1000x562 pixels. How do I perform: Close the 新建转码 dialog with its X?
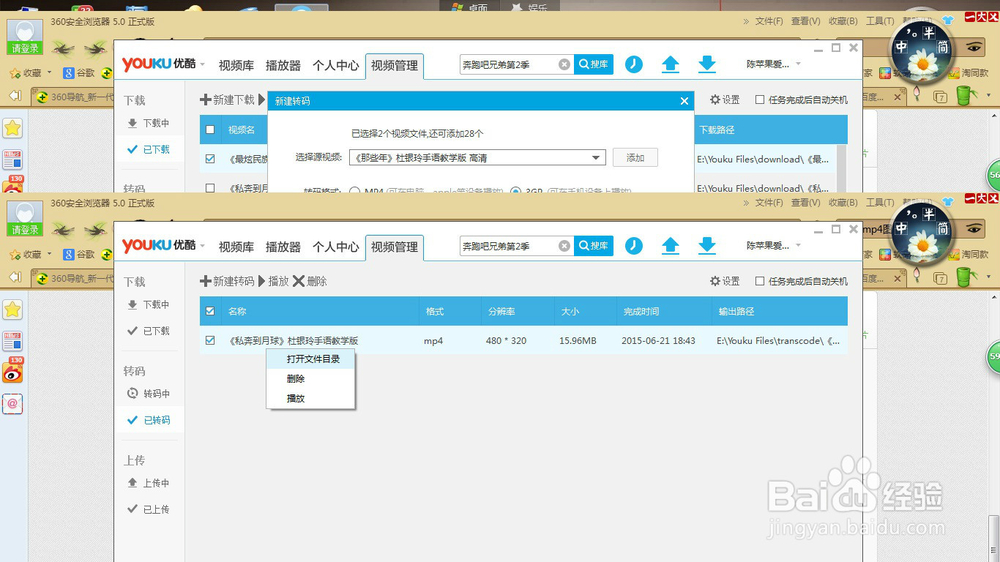coord(684,101)
